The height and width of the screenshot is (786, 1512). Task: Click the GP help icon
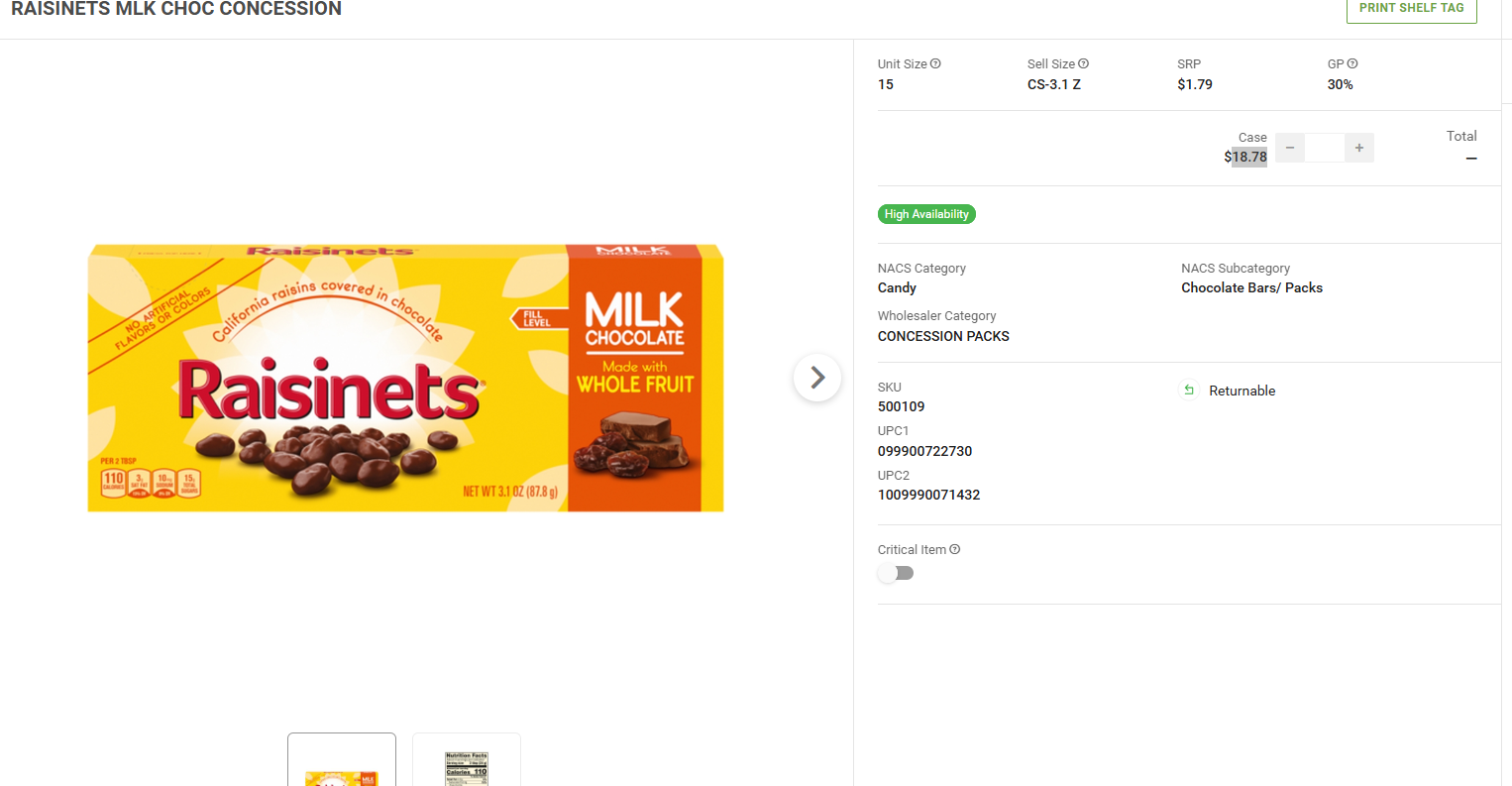pos(1352,64)
